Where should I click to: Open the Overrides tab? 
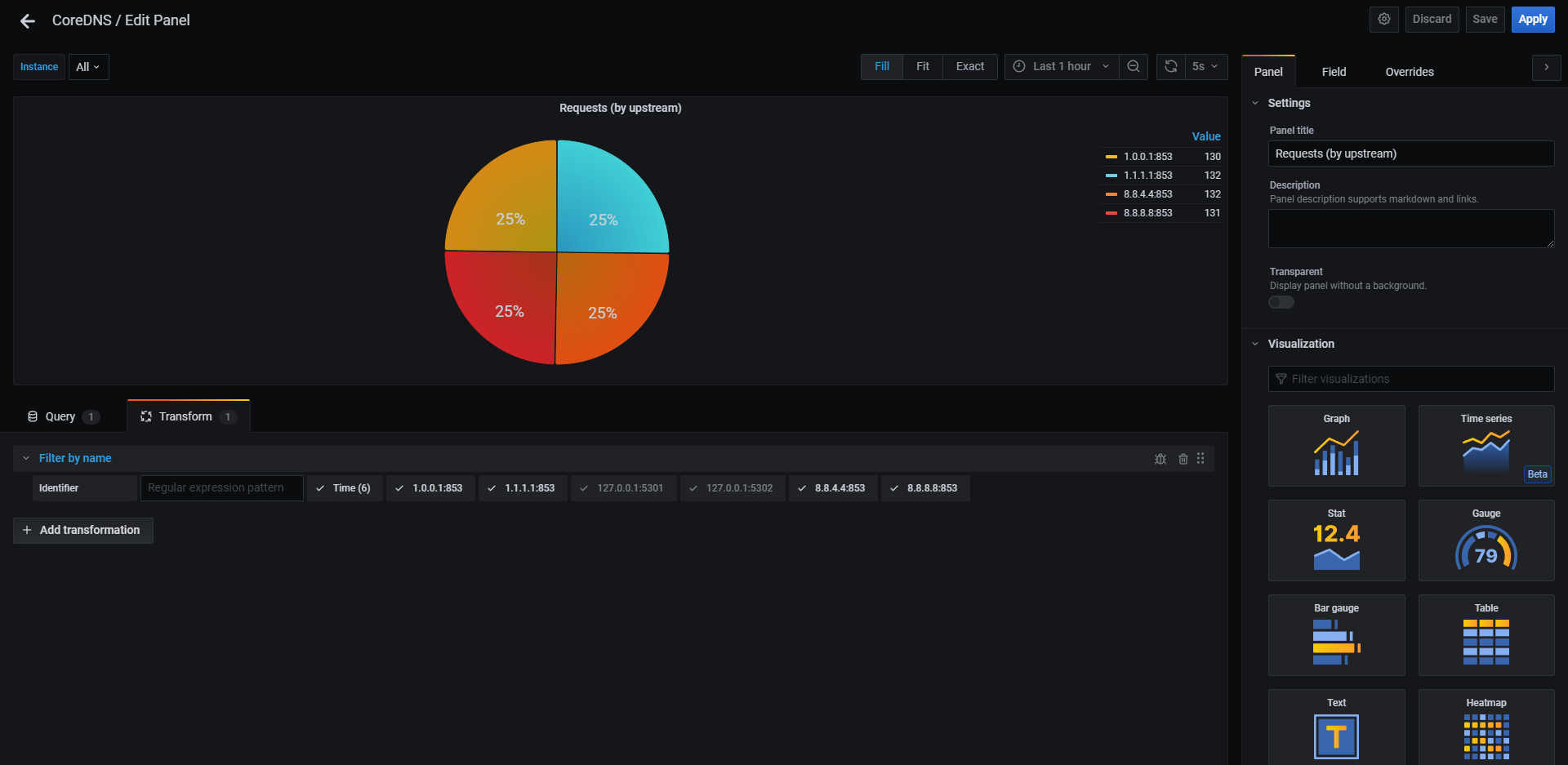click(1410, 72)
